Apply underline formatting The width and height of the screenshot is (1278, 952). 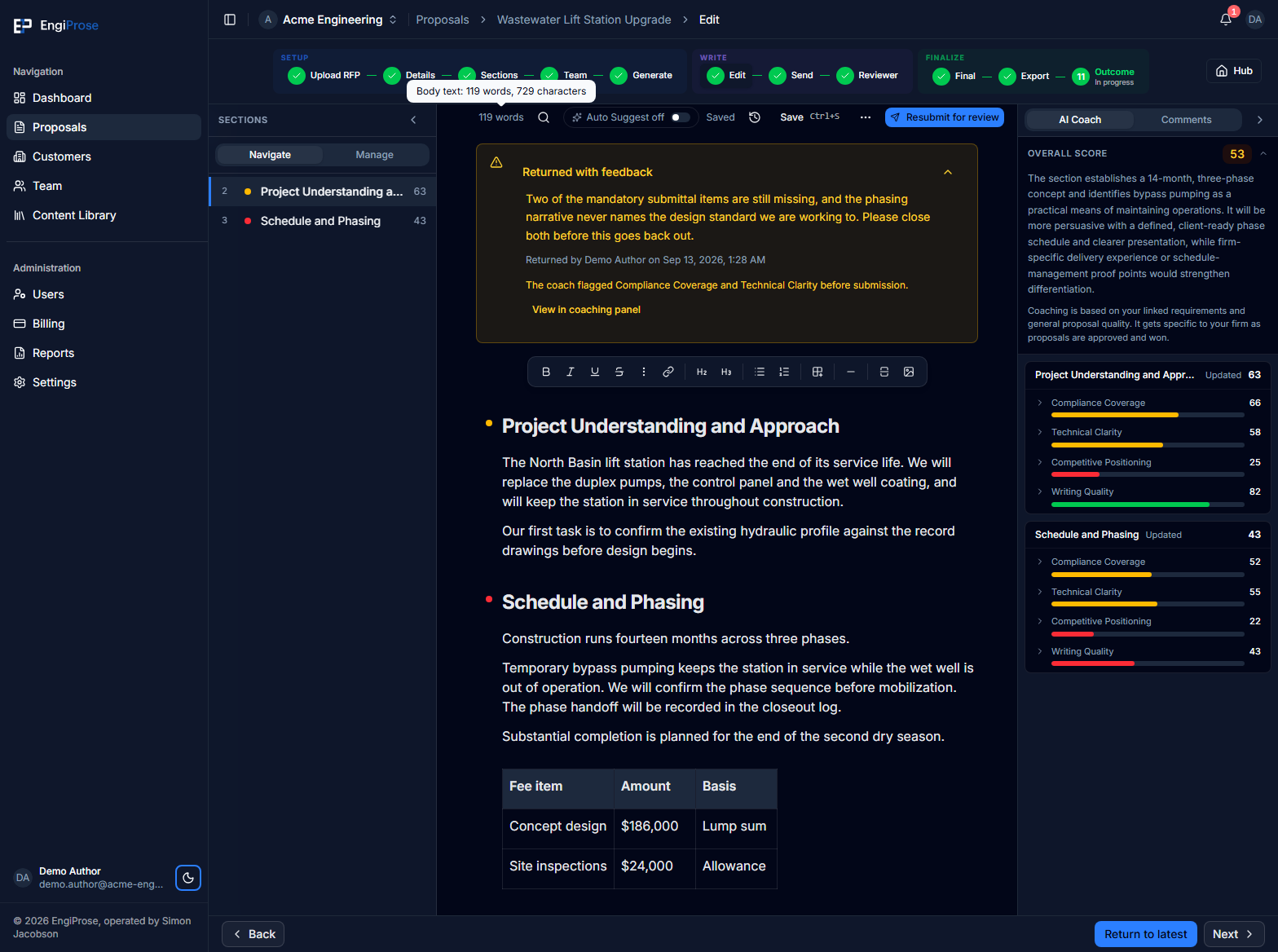595,372
